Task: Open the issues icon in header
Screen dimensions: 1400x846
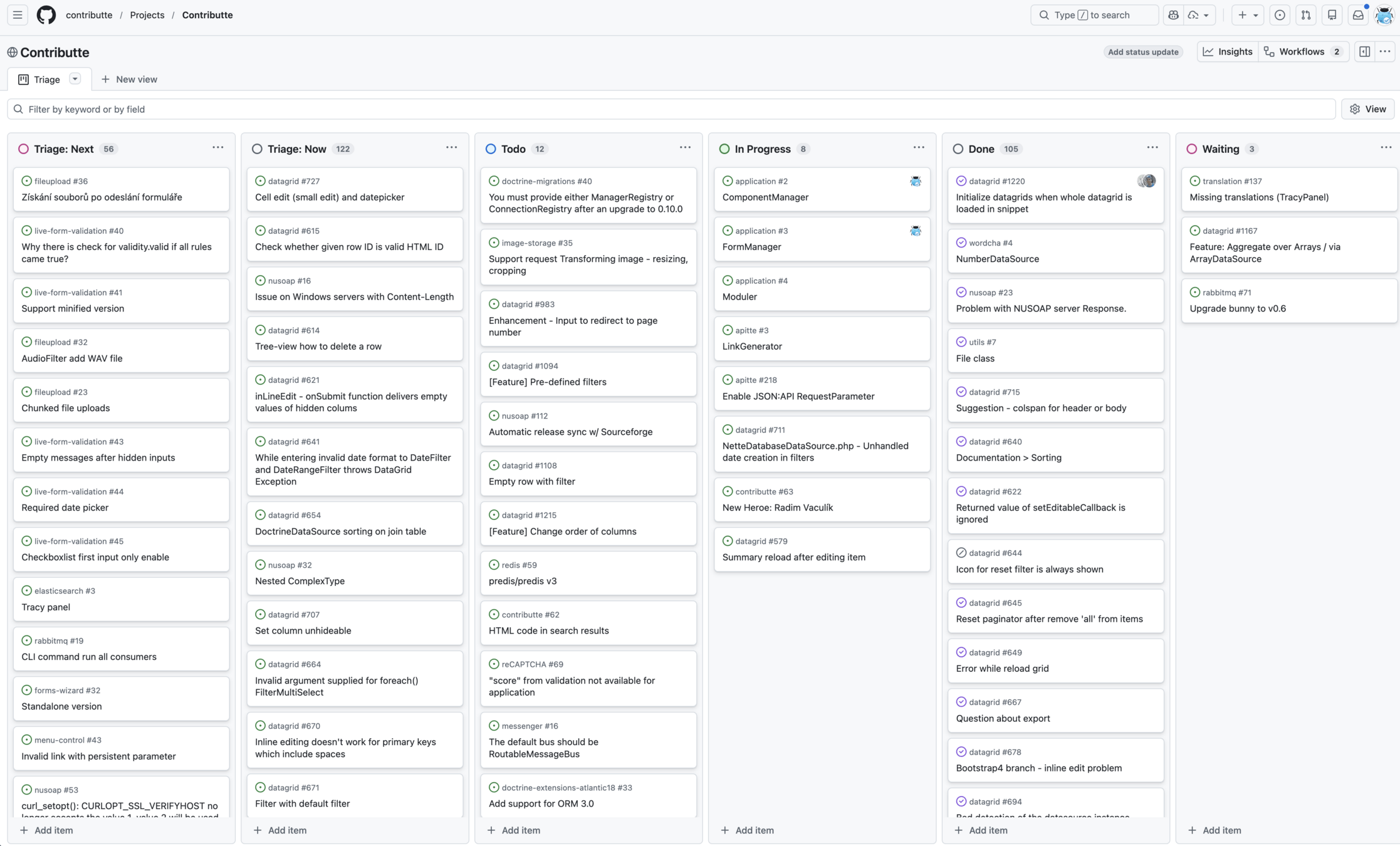Action: click(x=1280, y=15)
